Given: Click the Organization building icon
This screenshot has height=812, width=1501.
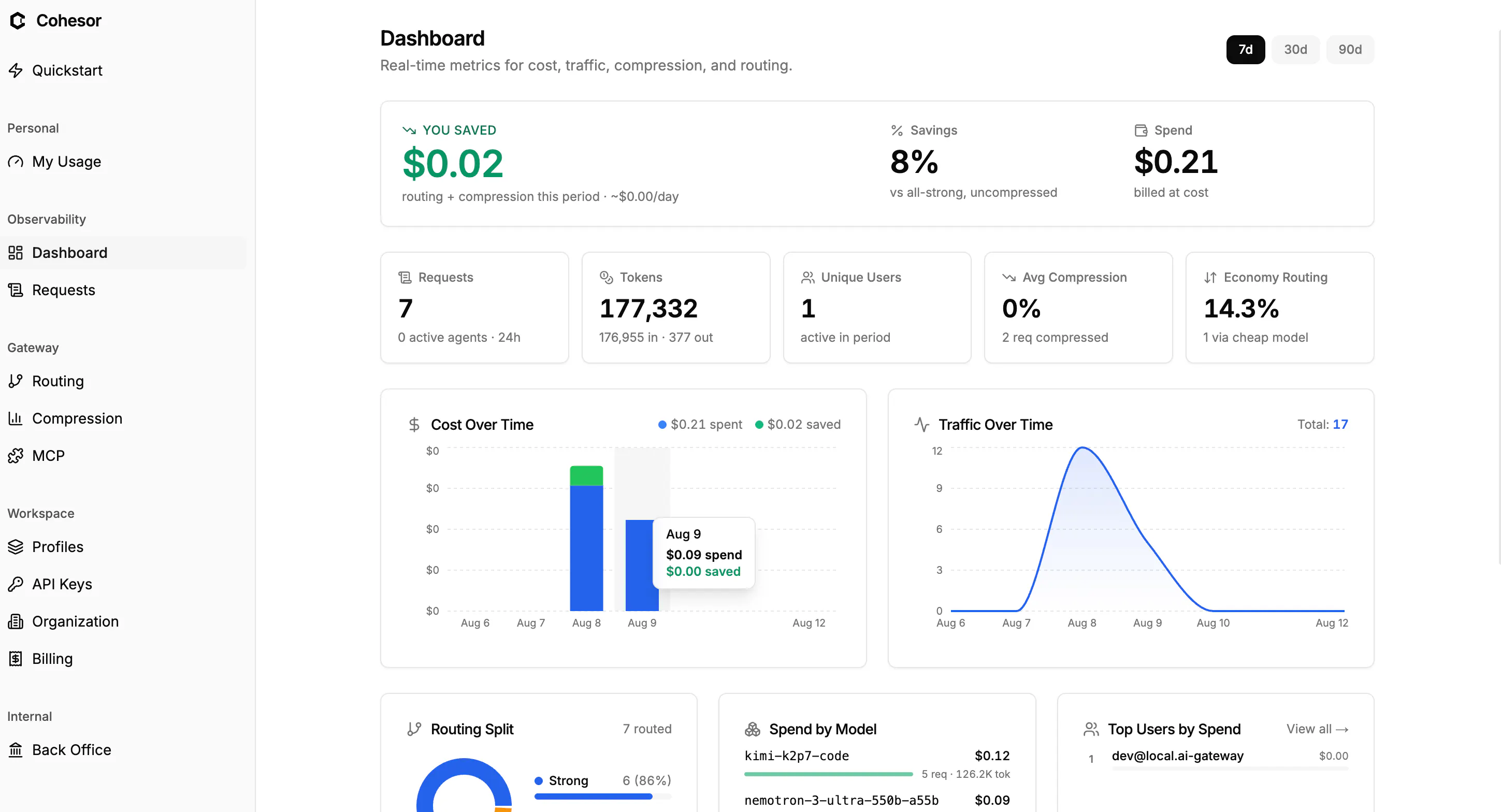Looking at the screenshot, I should click(16, 621).
